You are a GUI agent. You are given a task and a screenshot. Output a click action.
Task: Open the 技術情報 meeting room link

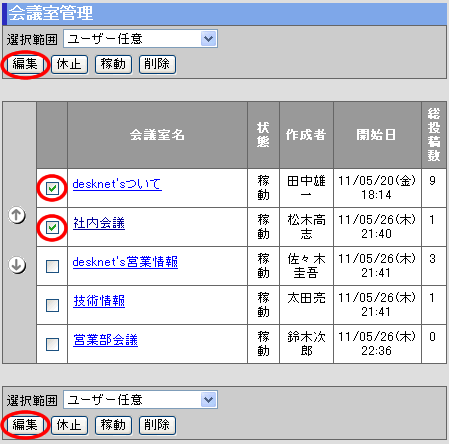pos(99,301)
